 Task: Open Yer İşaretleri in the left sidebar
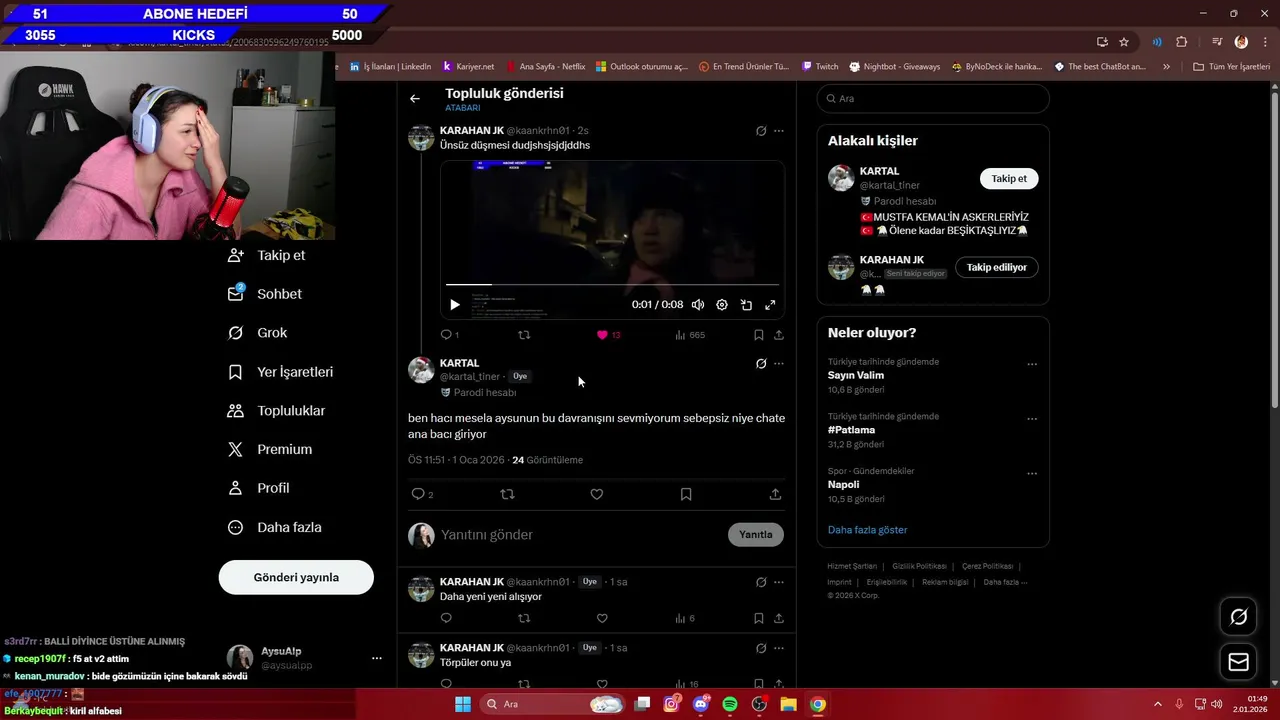[281, 372]
